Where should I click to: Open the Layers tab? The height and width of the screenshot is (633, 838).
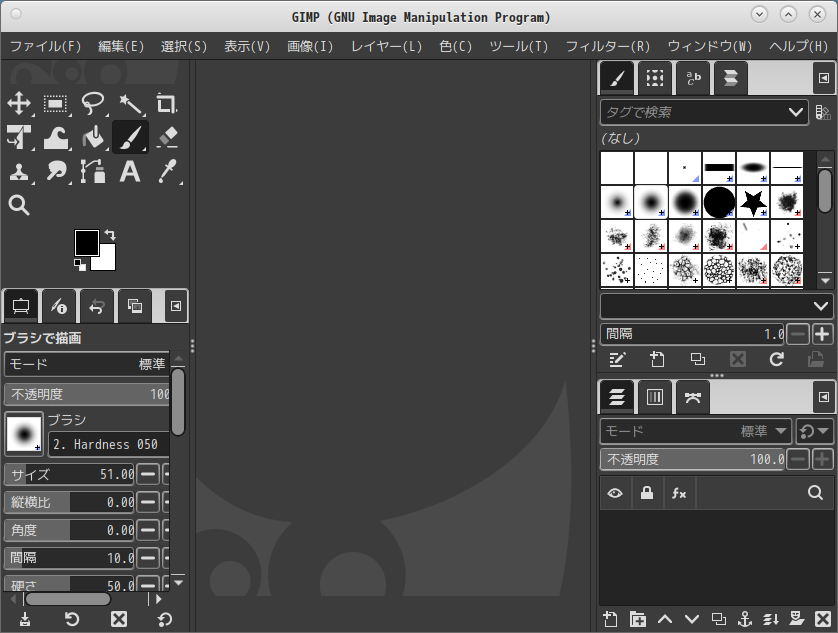[617, 397]
